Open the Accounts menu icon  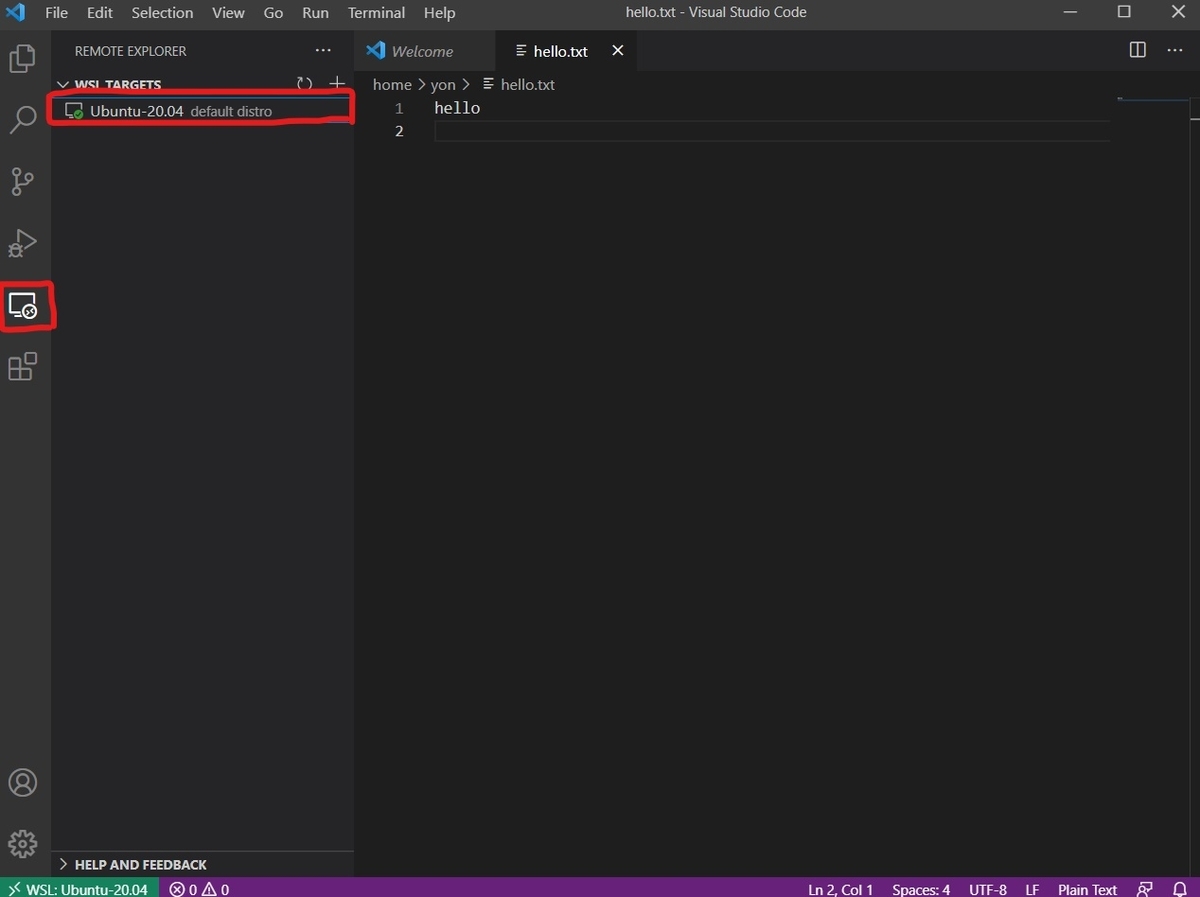click(x=22, y=782)
